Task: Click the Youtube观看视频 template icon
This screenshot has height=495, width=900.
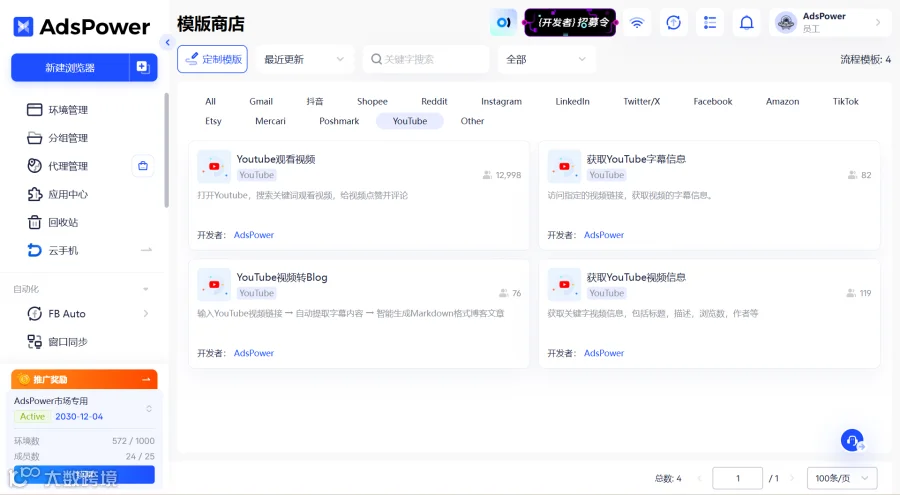Action: coord(214,167)
